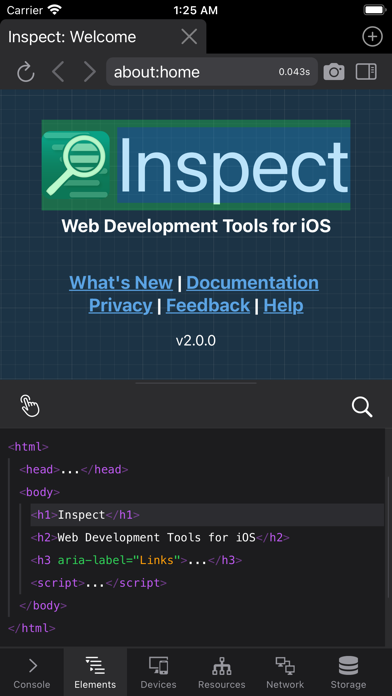
Task: Click the large Inspect title text
Action: (x=234, y=165)
